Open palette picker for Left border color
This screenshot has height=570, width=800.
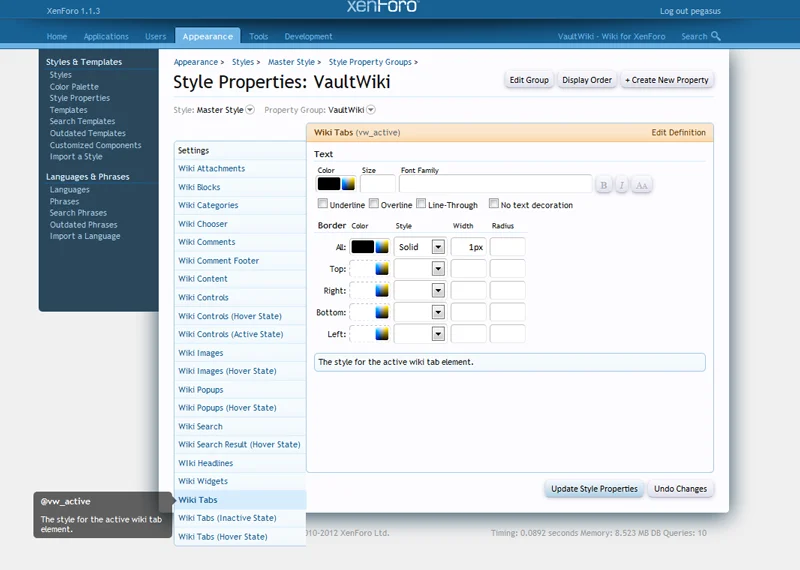point(382,334)
